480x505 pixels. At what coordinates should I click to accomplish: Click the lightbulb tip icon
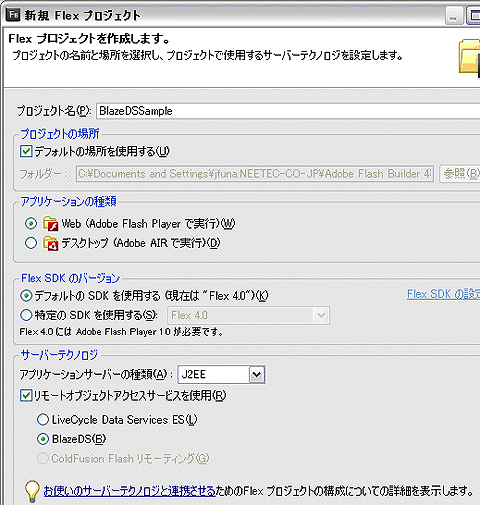(32, 491)
